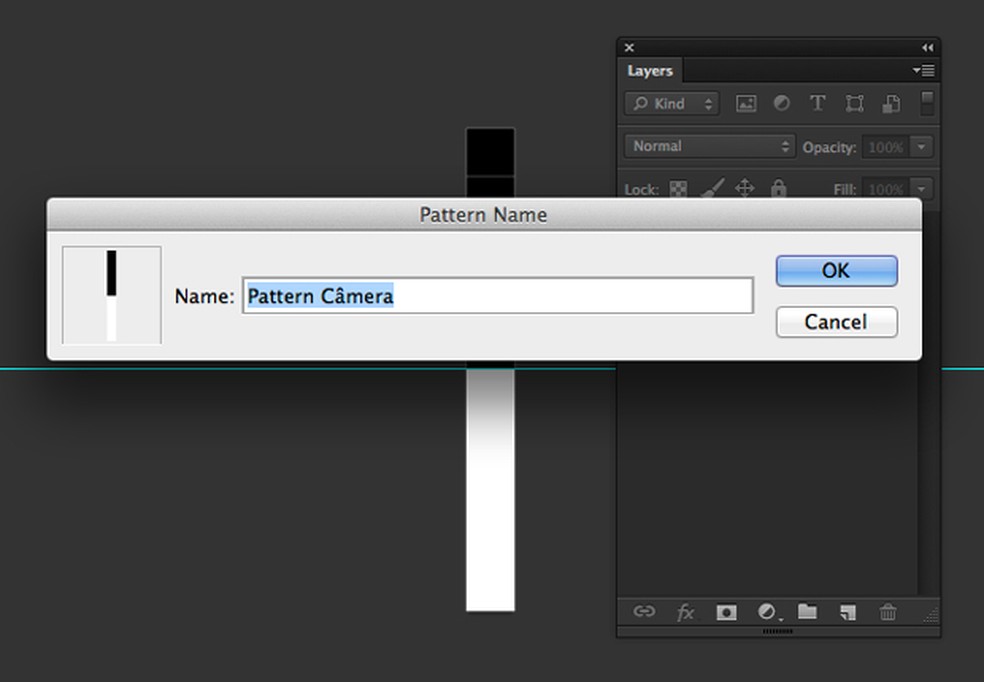Click the Opacity value field

tap(885, 147)
